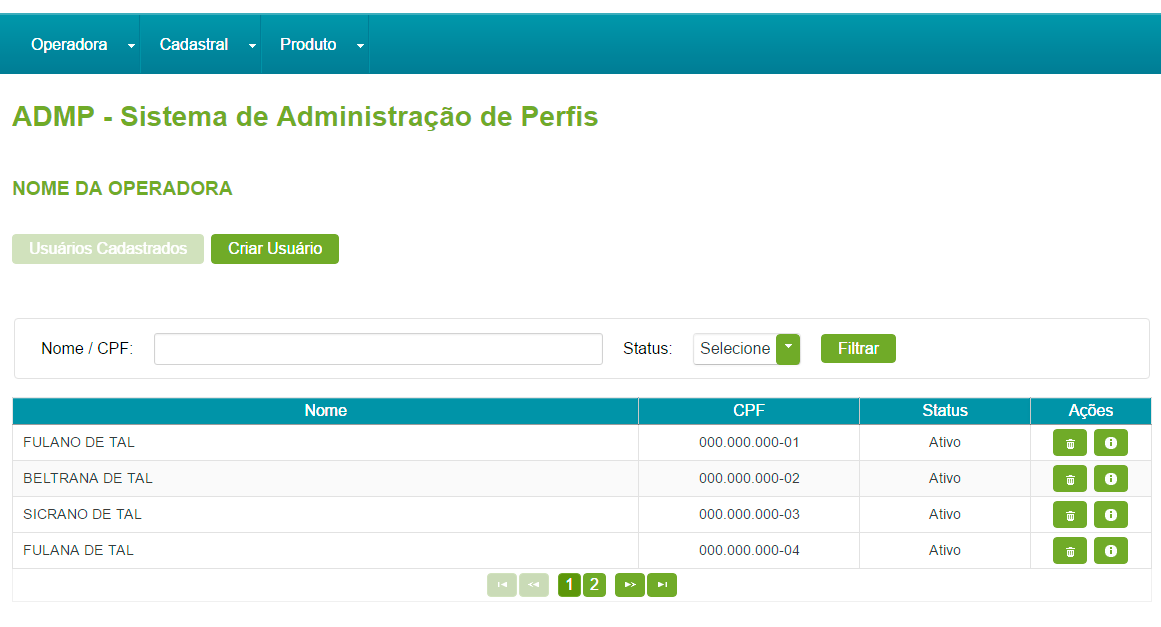
Task: Delete the user FULANA DE TAL
Action: point(1069,550)
